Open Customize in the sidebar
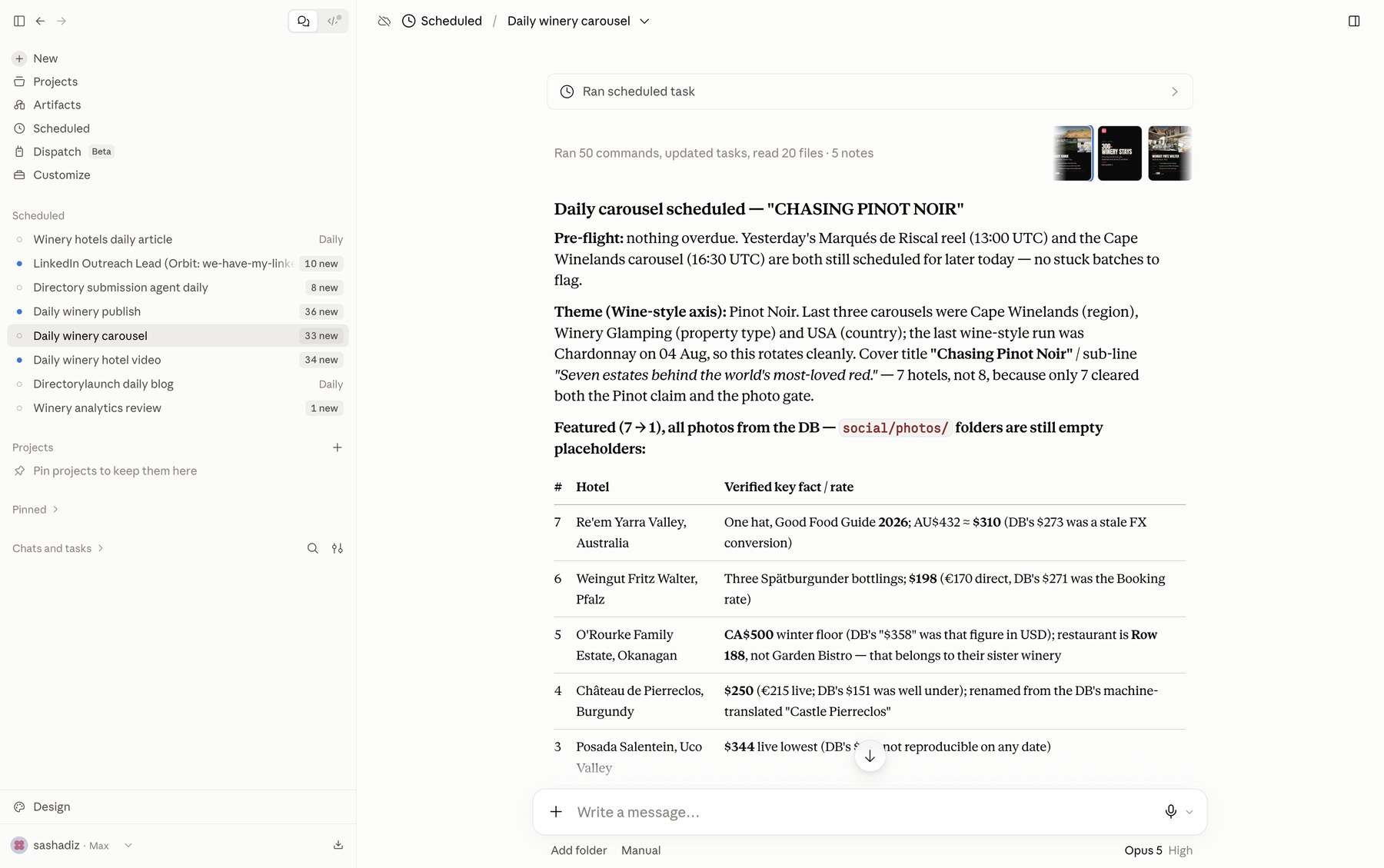This screenshot has width=1384, height=868. pyautogui.click(x=62, y=175)
